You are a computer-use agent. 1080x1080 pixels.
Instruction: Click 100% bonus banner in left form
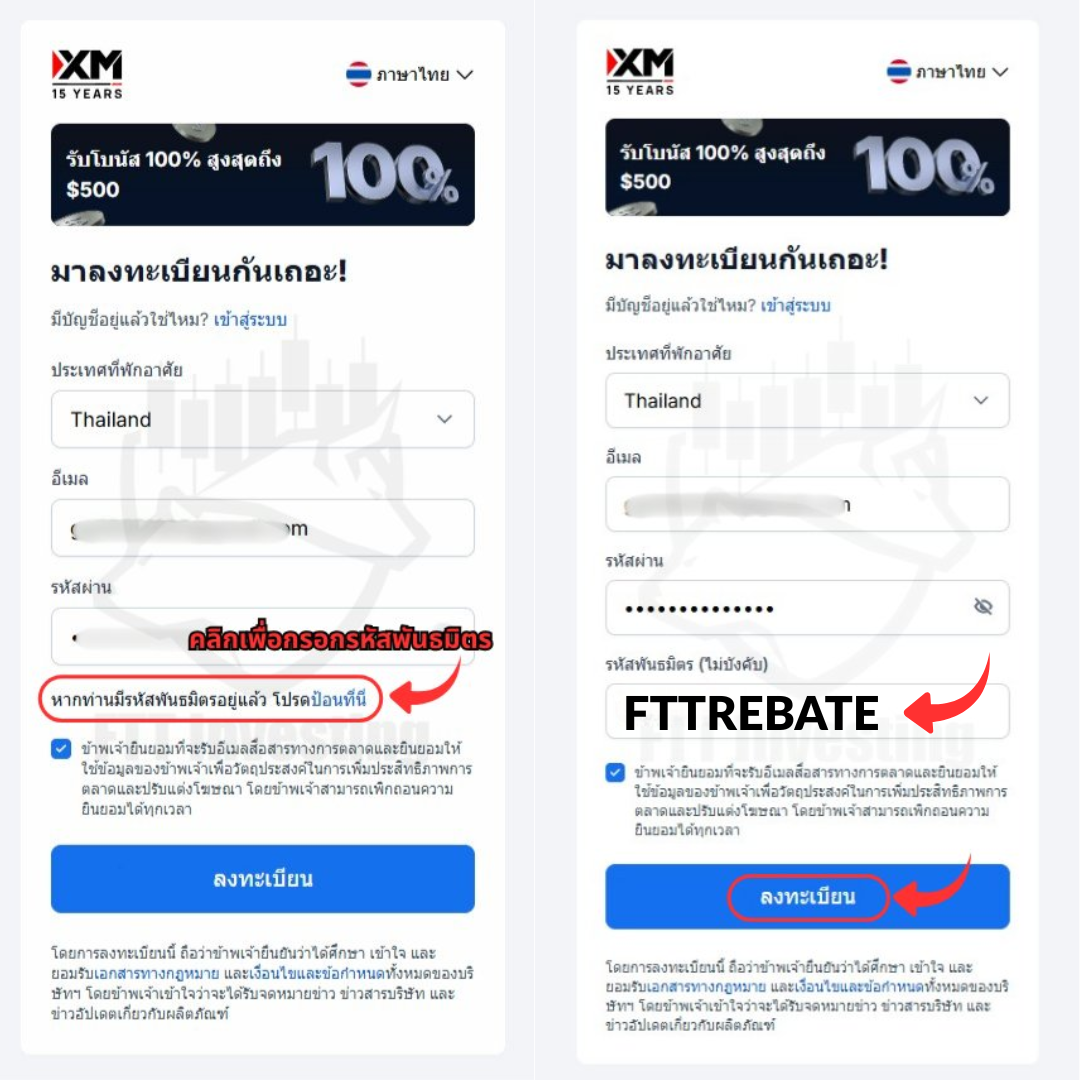pyautogui.click(x=262, y=174)
